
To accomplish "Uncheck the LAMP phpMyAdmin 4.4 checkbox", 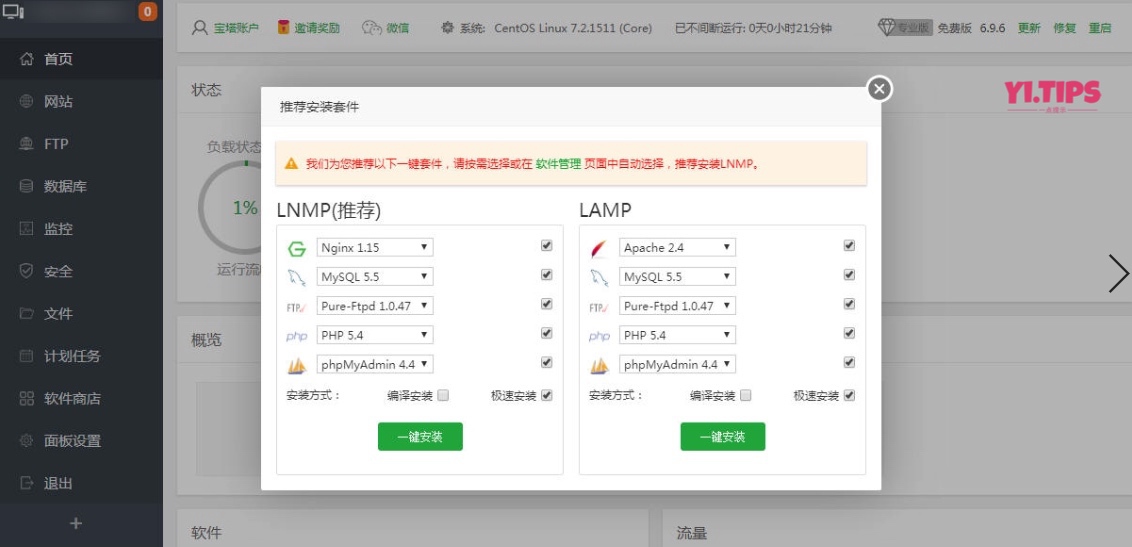I will coord(849,362).
